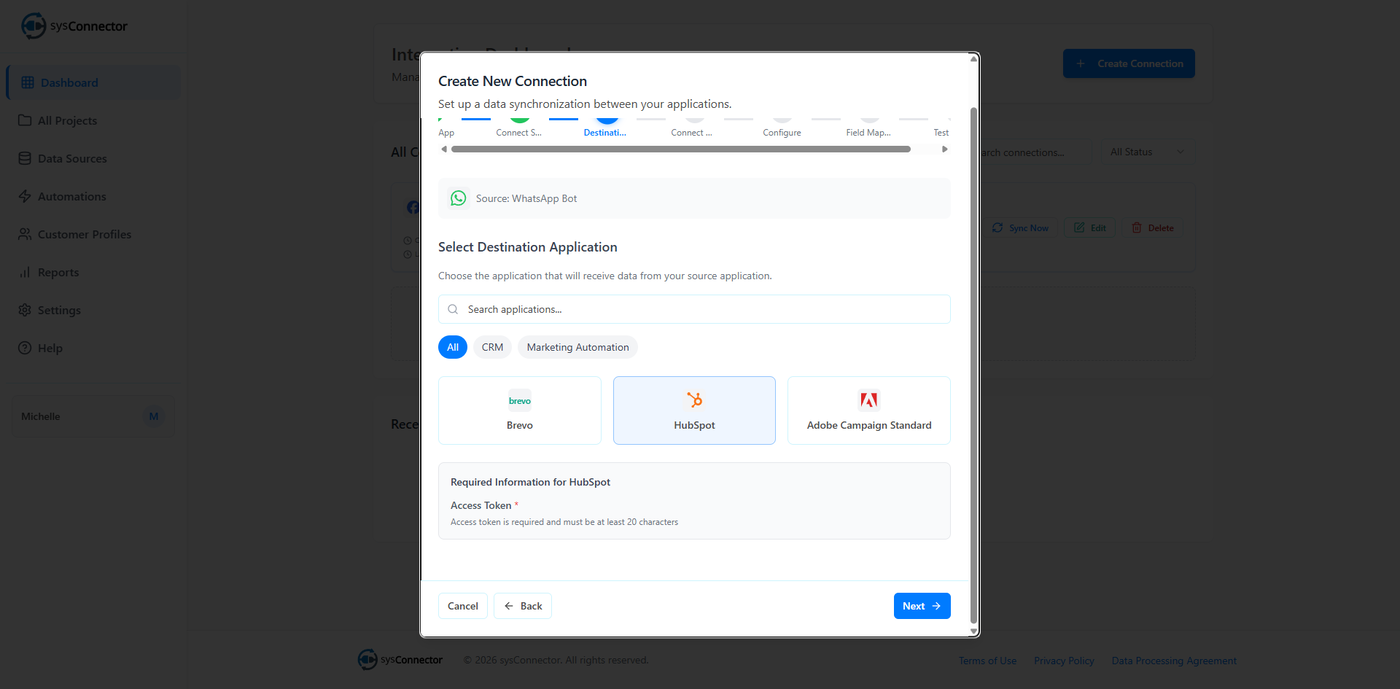This screenshot has width=1400, height=689.
Task: Select the Adobe Campaign Standard card
Action: (x=869, y=410)
